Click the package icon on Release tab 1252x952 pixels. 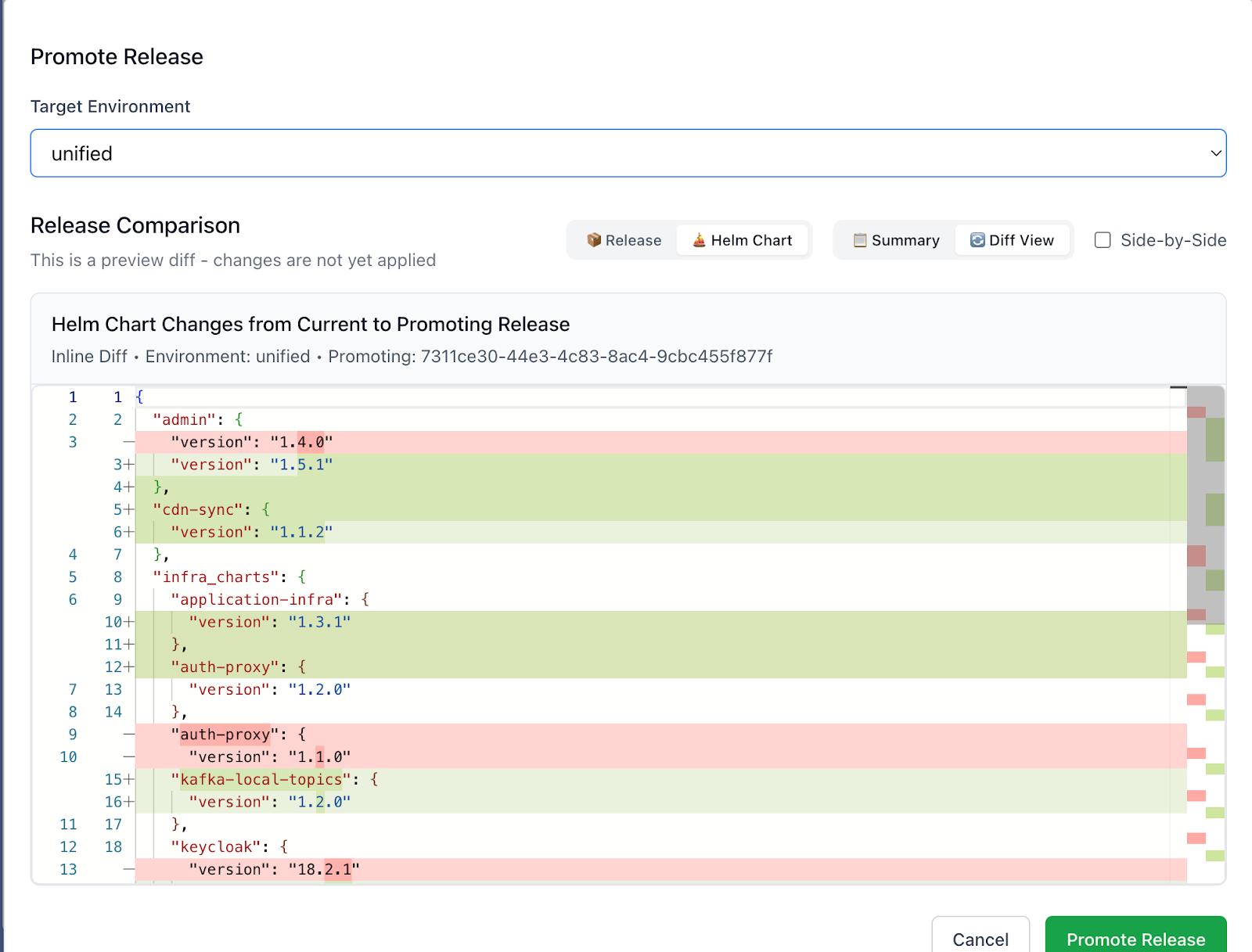point(594,240)
